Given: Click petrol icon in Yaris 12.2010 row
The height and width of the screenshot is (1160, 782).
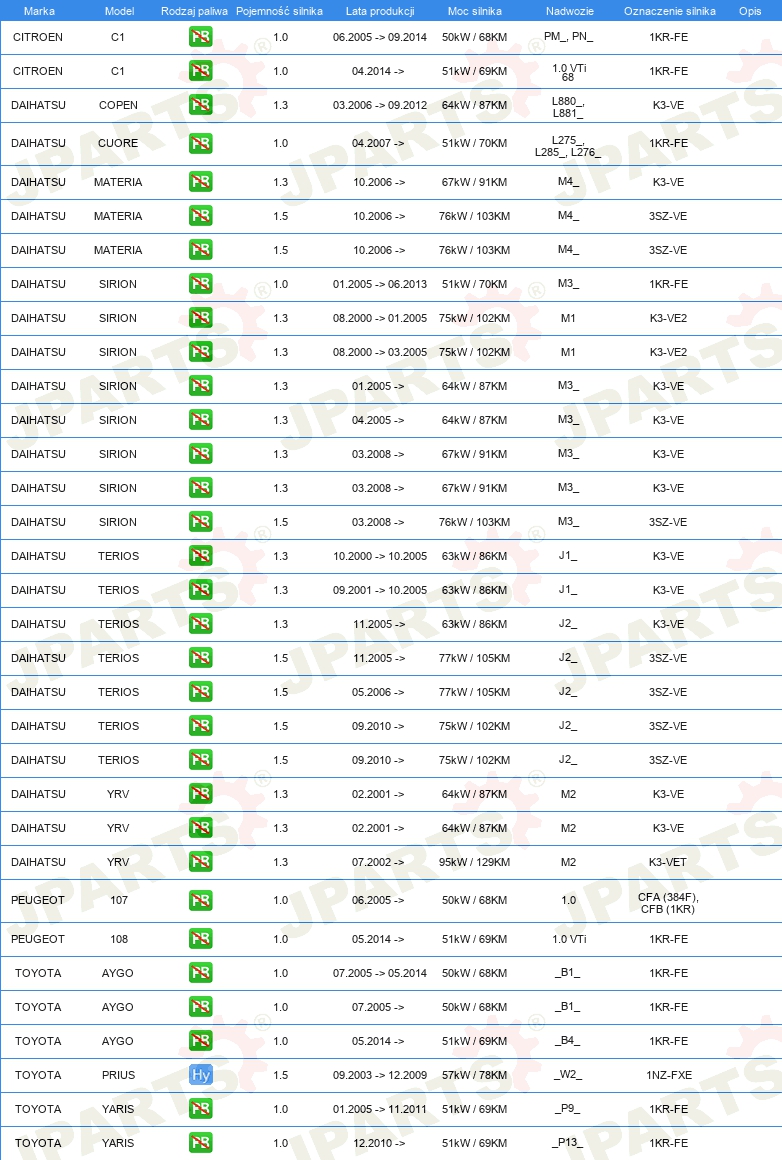Looking at the screenshot, I should point(200,1144).
